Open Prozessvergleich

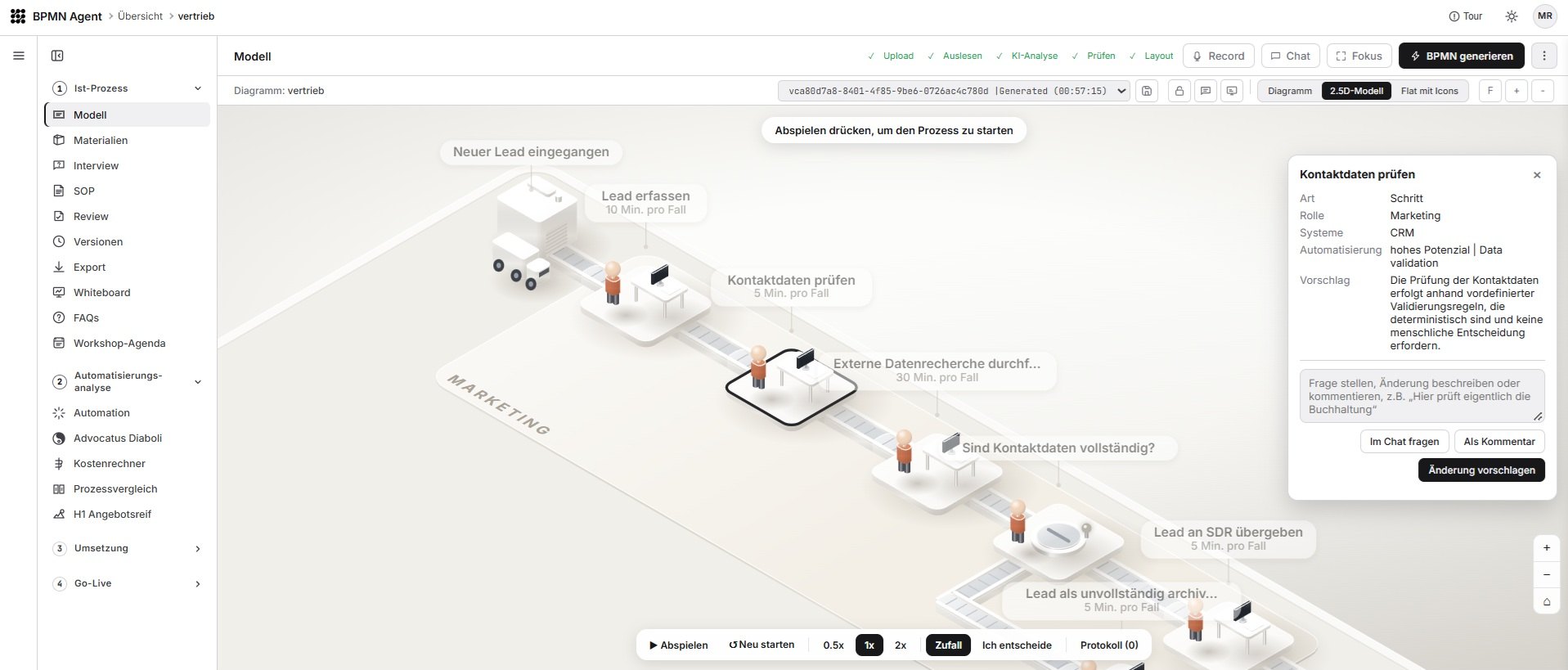(x=128, y=488)
